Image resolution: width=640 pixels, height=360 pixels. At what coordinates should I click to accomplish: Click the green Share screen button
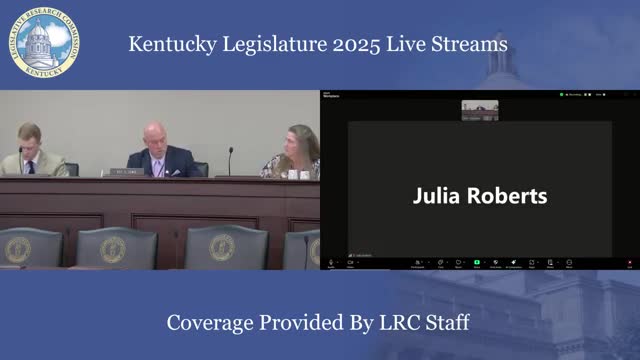477,262
